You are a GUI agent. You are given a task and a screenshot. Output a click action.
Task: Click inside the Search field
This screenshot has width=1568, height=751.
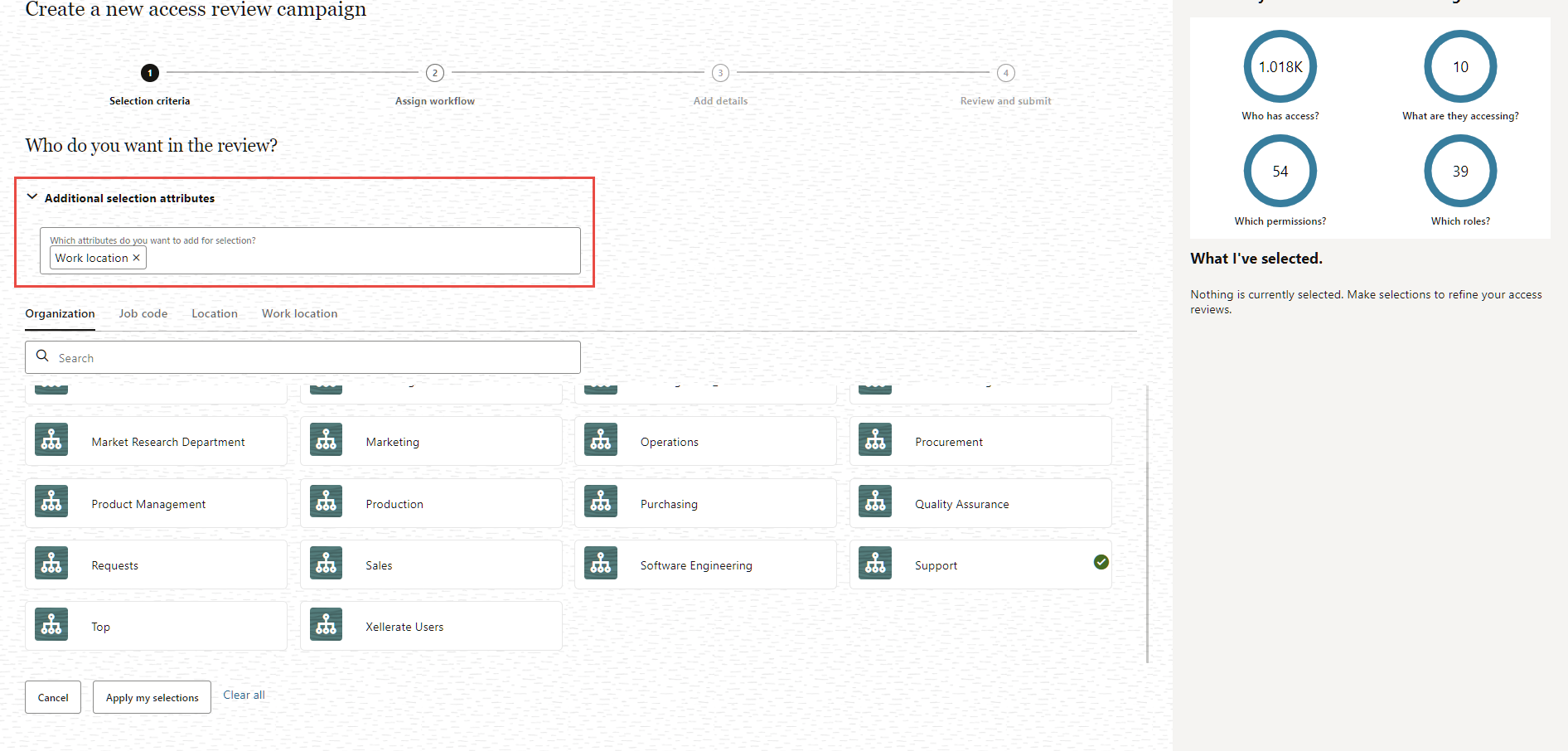point(249,356)
